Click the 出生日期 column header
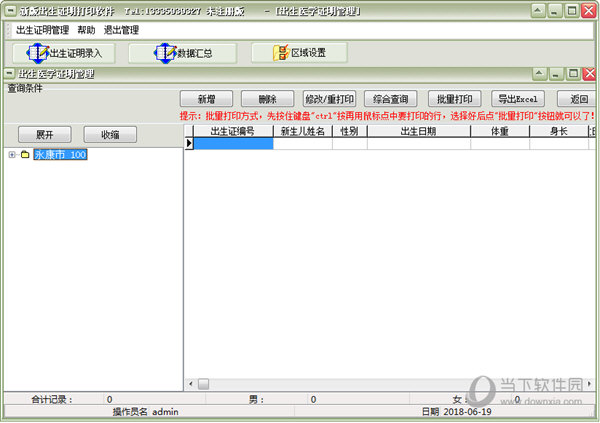Image resolution: width=600 pixels, height=423 pixels. click(419, 131)
